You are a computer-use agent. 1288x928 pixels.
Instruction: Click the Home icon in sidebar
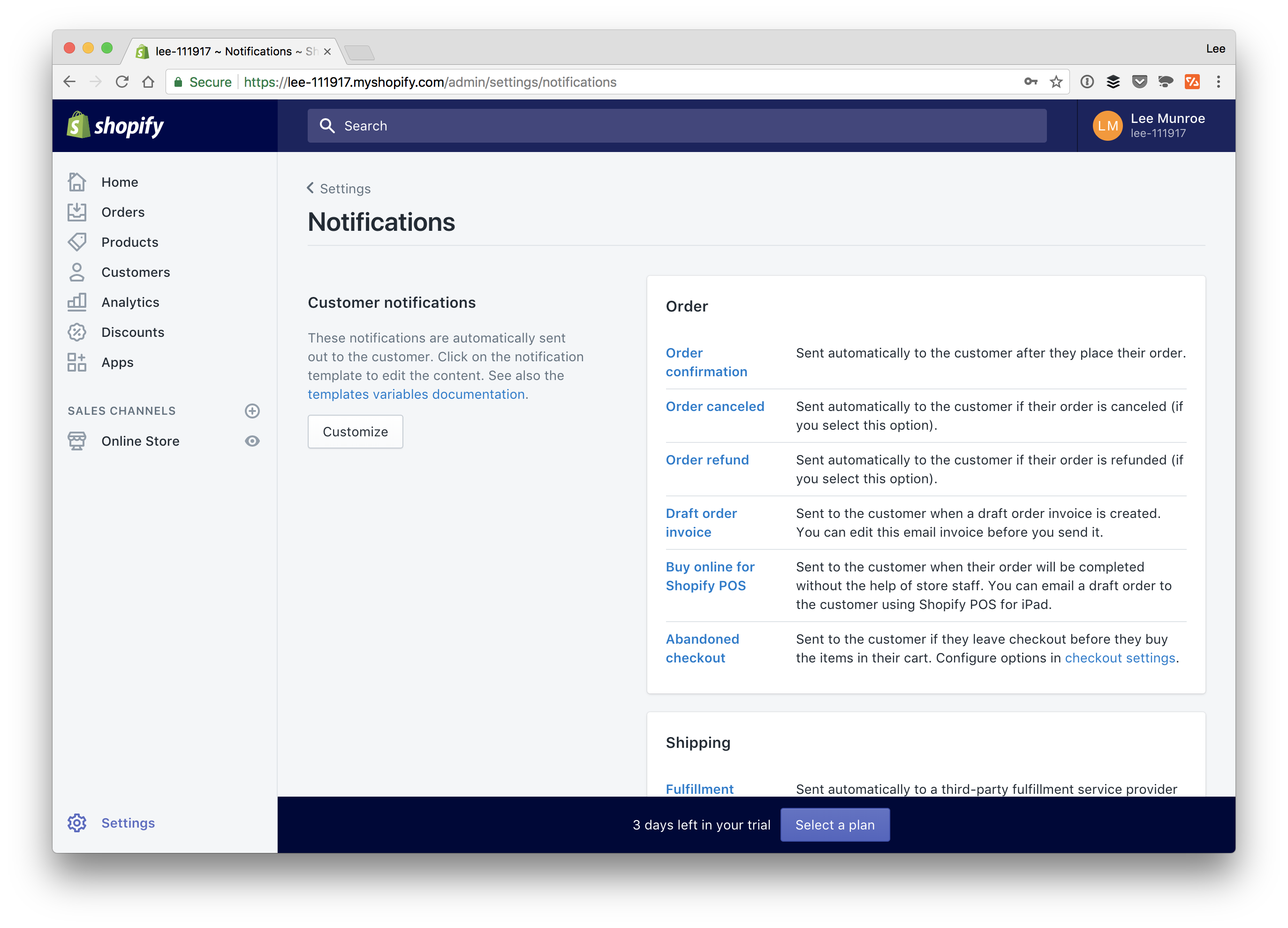click(x=77, y=181)
